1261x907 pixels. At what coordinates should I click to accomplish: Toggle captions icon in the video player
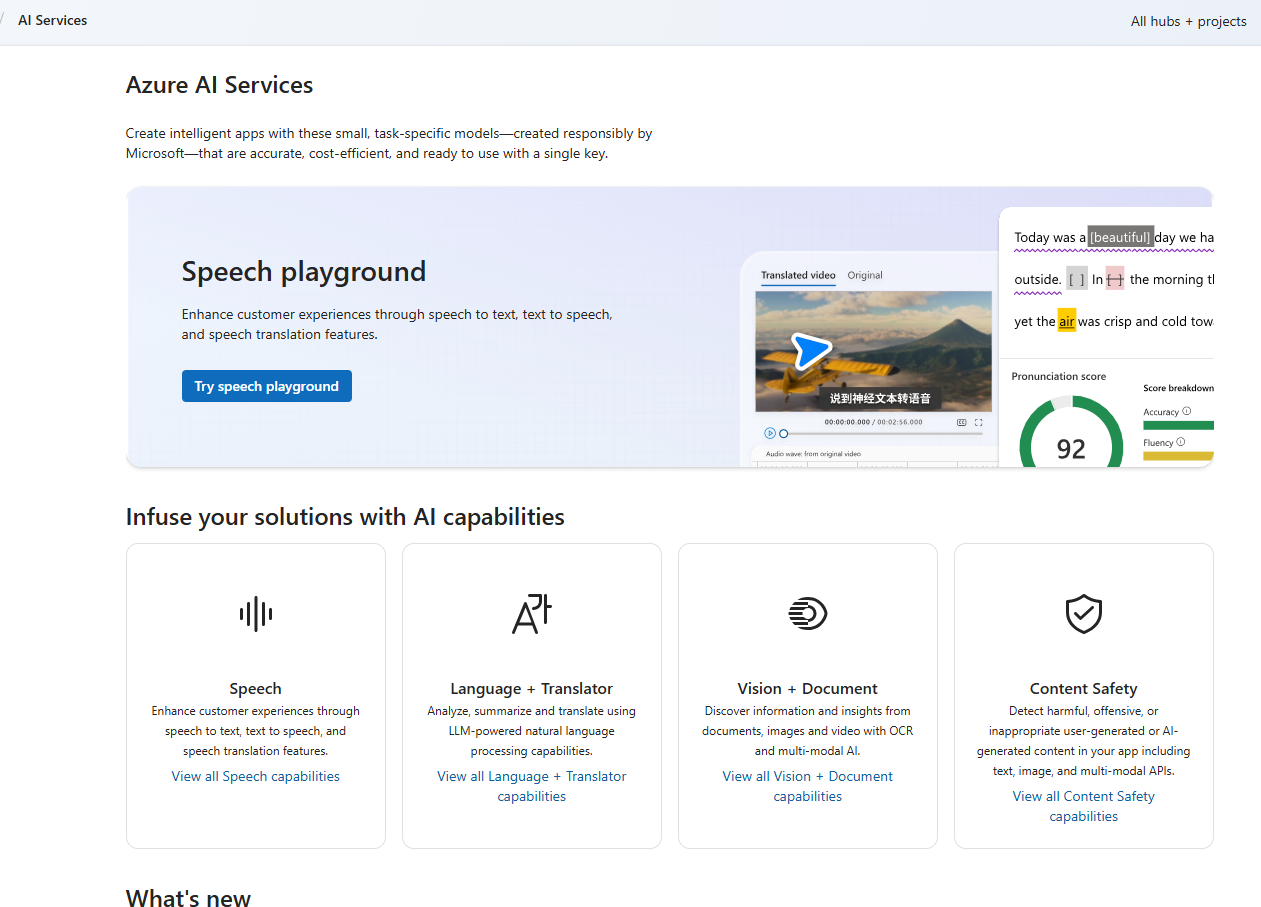click(x=962, y=423)
